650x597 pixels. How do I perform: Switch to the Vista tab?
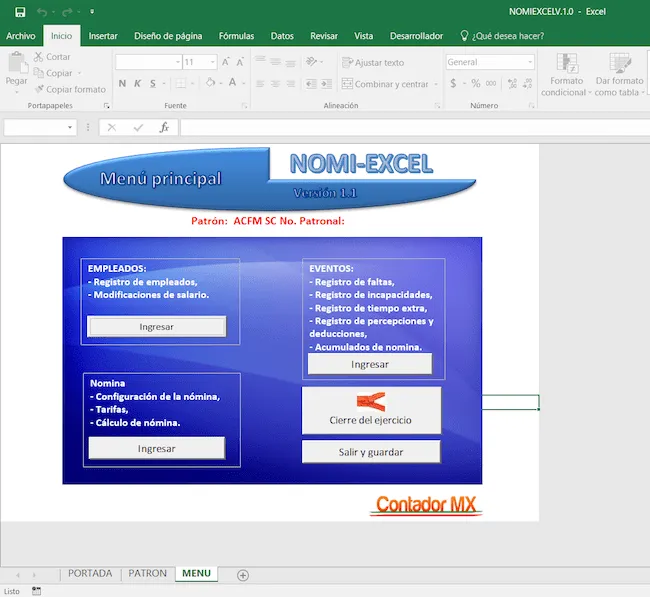pos(364,36)
